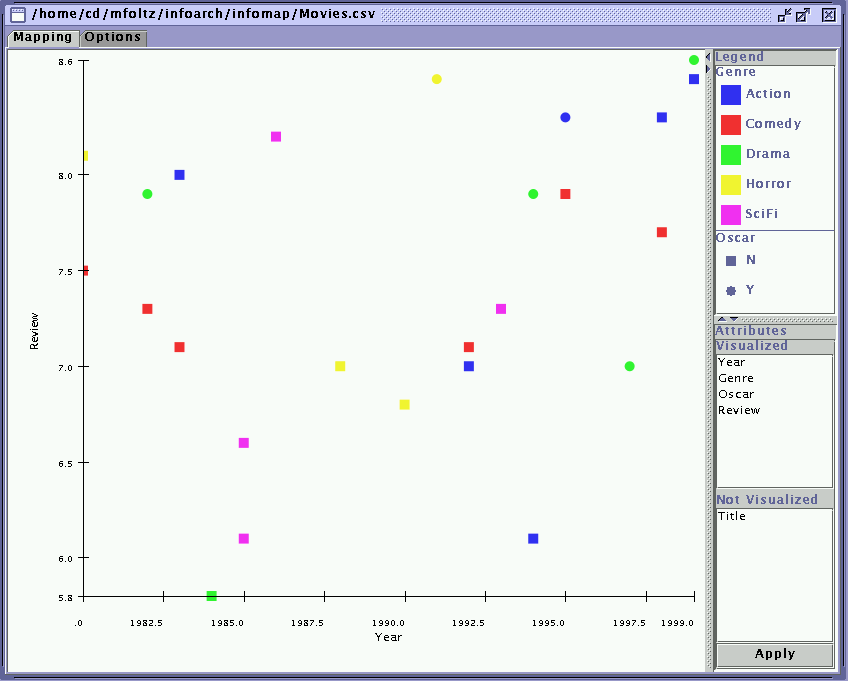Switch to the Mapping tab
This screenshot has height=681, width=848.
[x=43, y=37]
